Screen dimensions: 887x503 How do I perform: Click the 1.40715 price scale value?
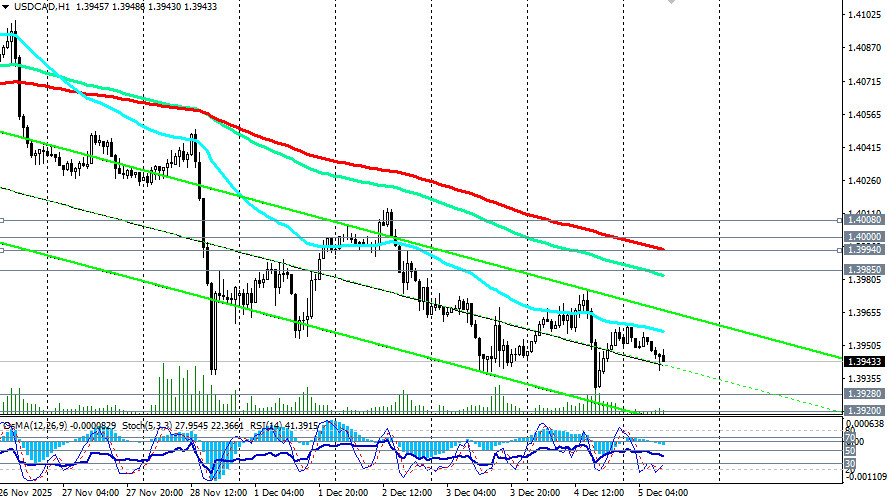pos(865,82)
